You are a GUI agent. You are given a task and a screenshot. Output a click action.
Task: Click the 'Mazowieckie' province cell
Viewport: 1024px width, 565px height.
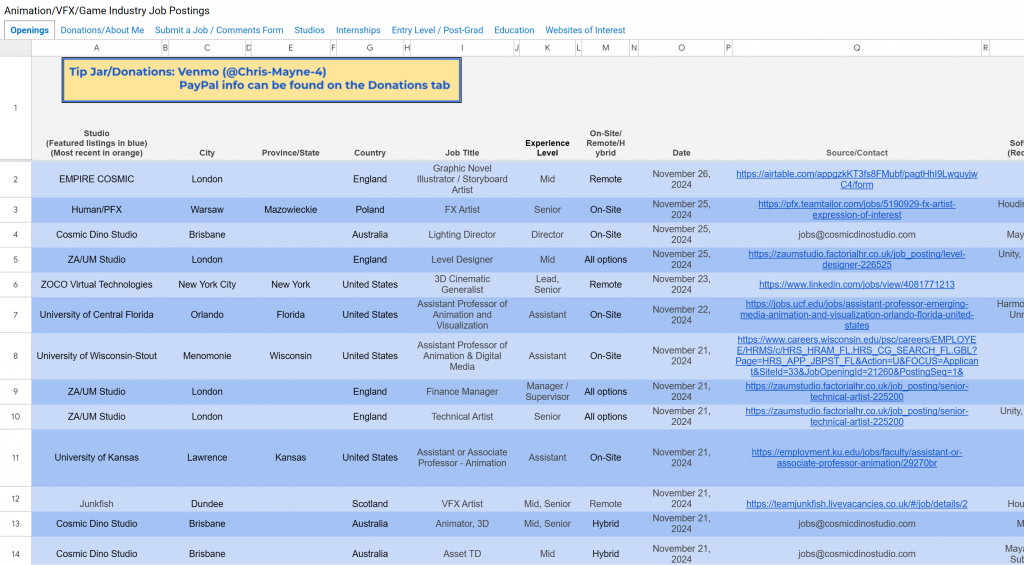[291, 210]
